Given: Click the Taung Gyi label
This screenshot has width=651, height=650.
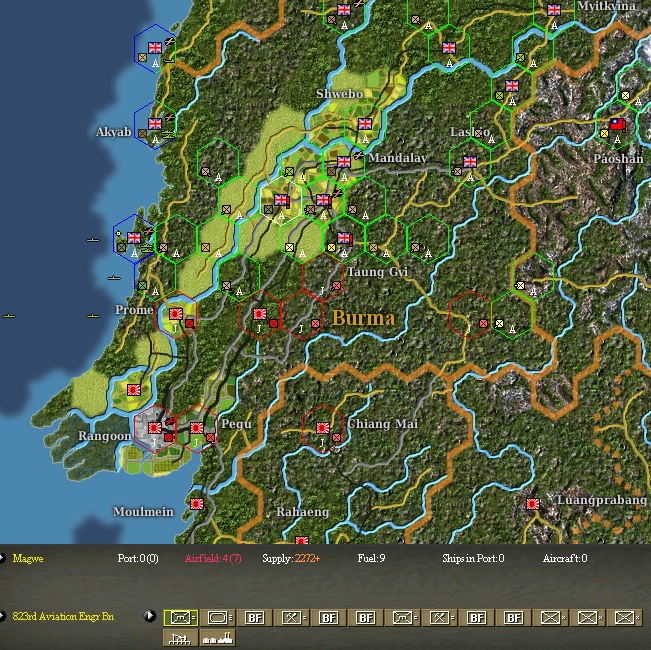Looking at the screenshot, I should coord(378,272).
